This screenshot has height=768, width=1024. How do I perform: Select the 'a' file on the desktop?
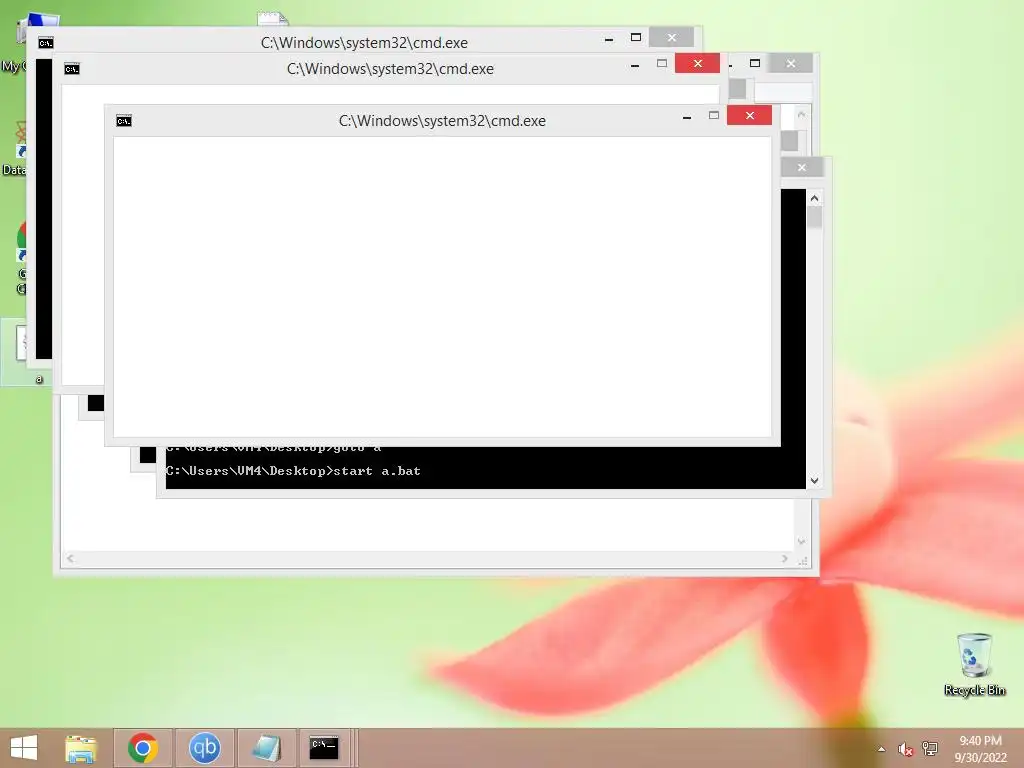[25, 351]
